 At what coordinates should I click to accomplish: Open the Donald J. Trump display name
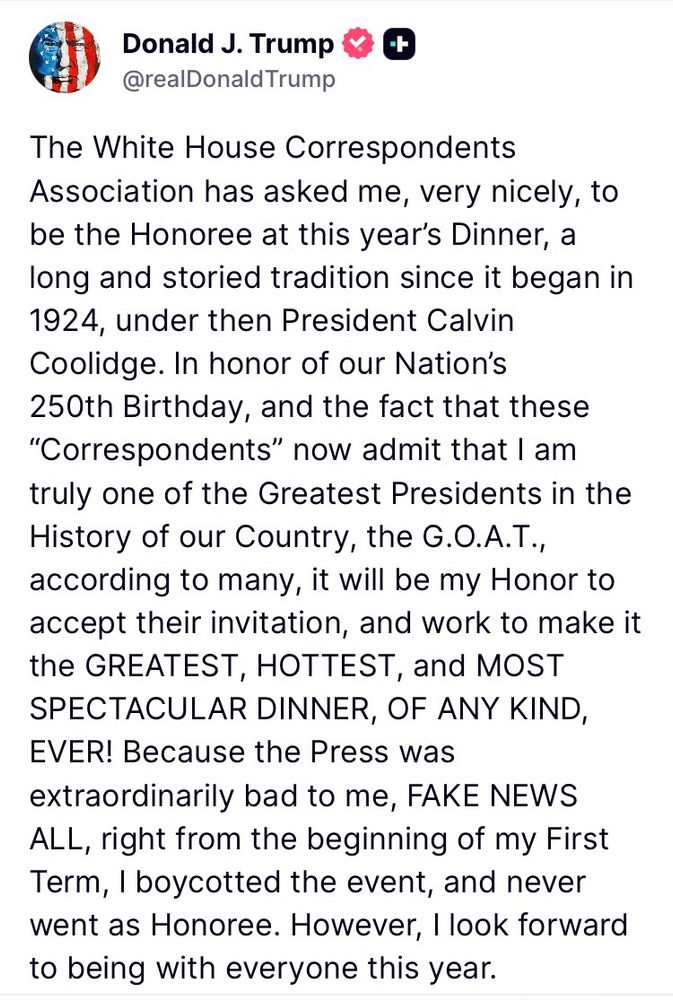228,44
